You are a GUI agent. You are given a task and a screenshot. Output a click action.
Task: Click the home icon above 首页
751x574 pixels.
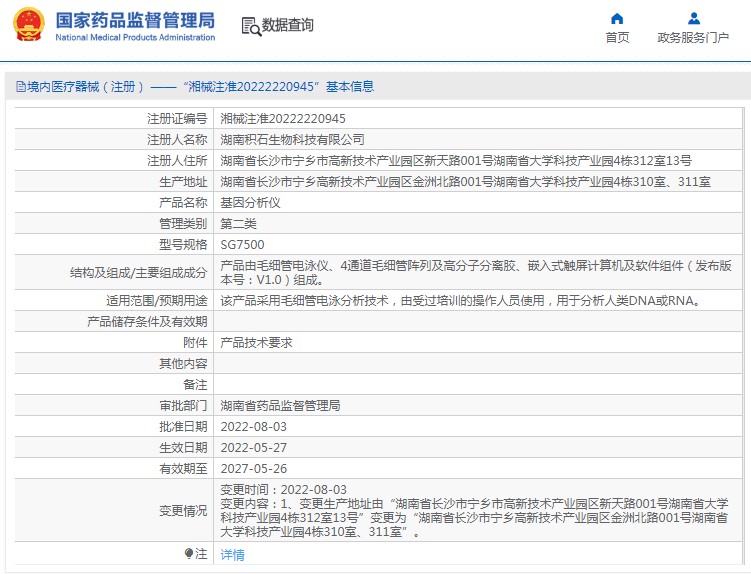[x=617, y=18]
